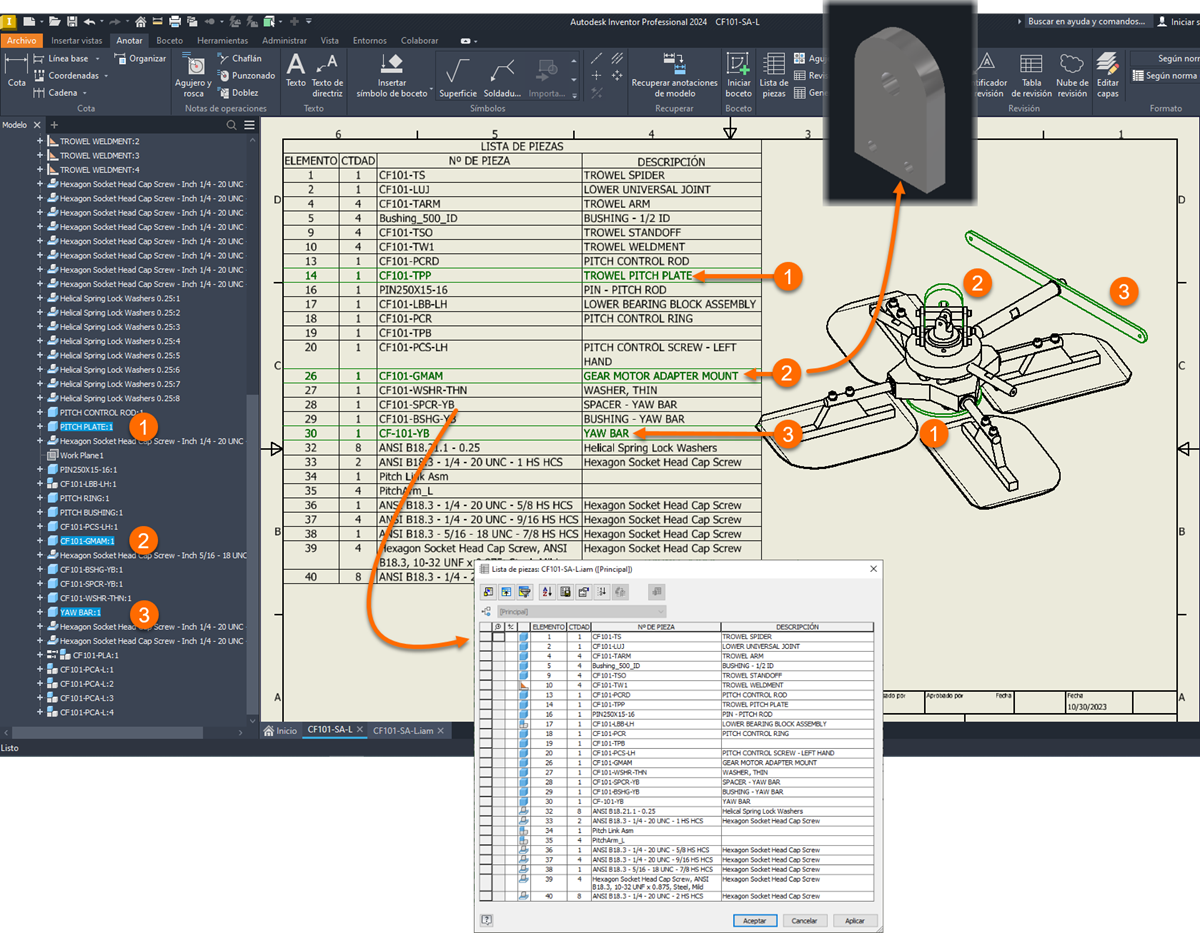Open Editar capas
The height and width of the screenshot is (934, 1200).
pyautogui.click(x=1108, y=75)
